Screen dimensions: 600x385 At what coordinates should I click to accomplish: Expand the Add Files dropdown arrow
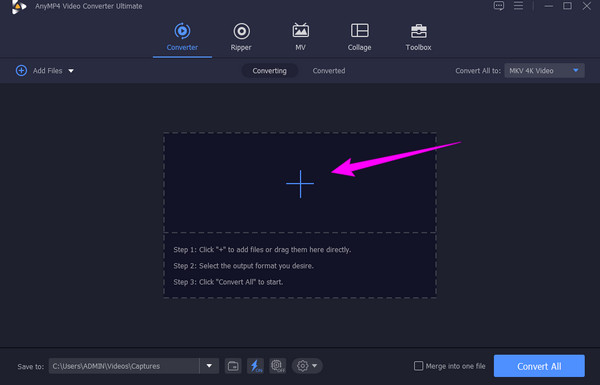71,71
